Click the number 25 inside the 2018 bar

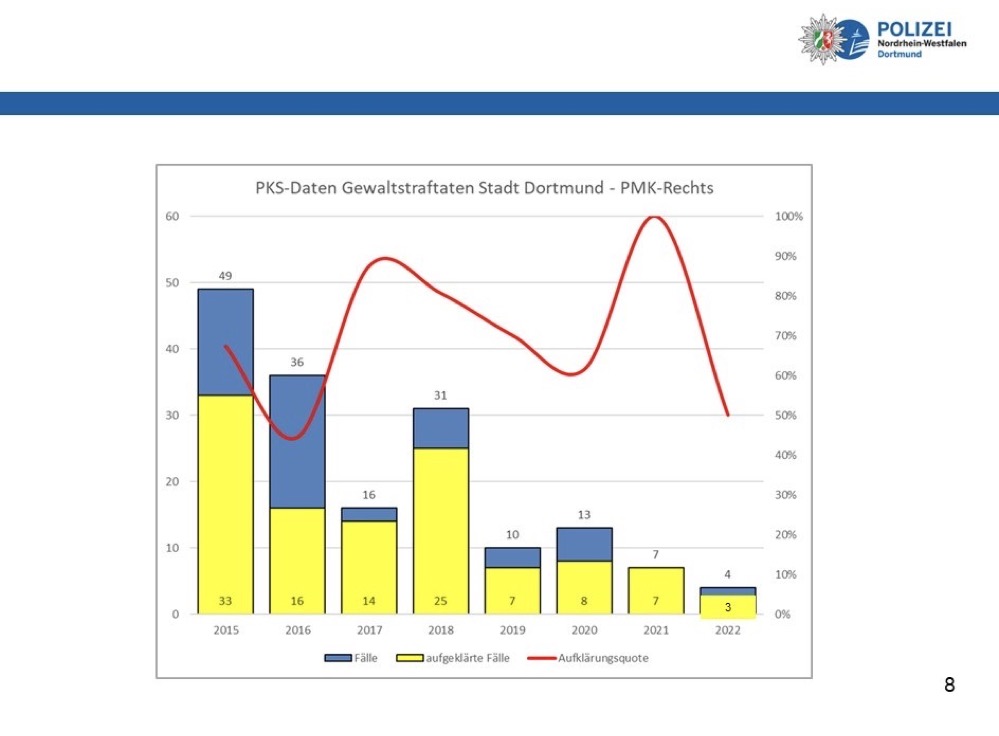click(x=440, y=601)
